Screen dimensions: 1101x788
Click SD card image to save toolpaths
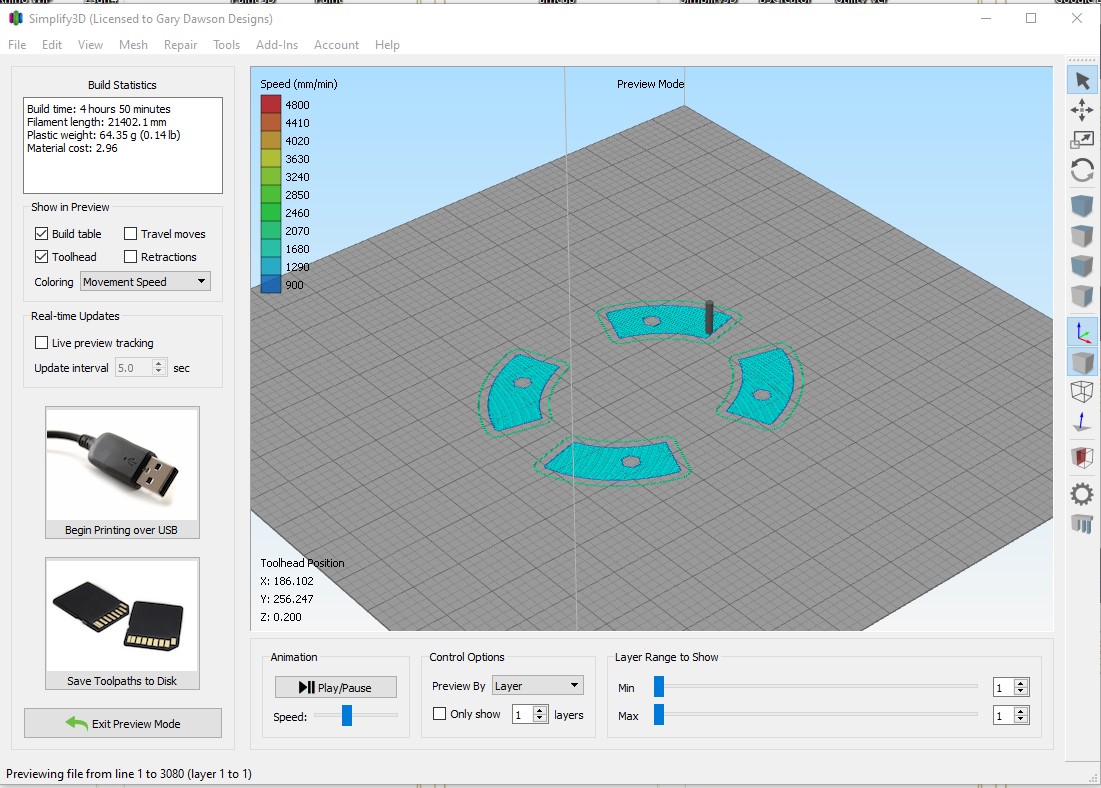[122, 615]
